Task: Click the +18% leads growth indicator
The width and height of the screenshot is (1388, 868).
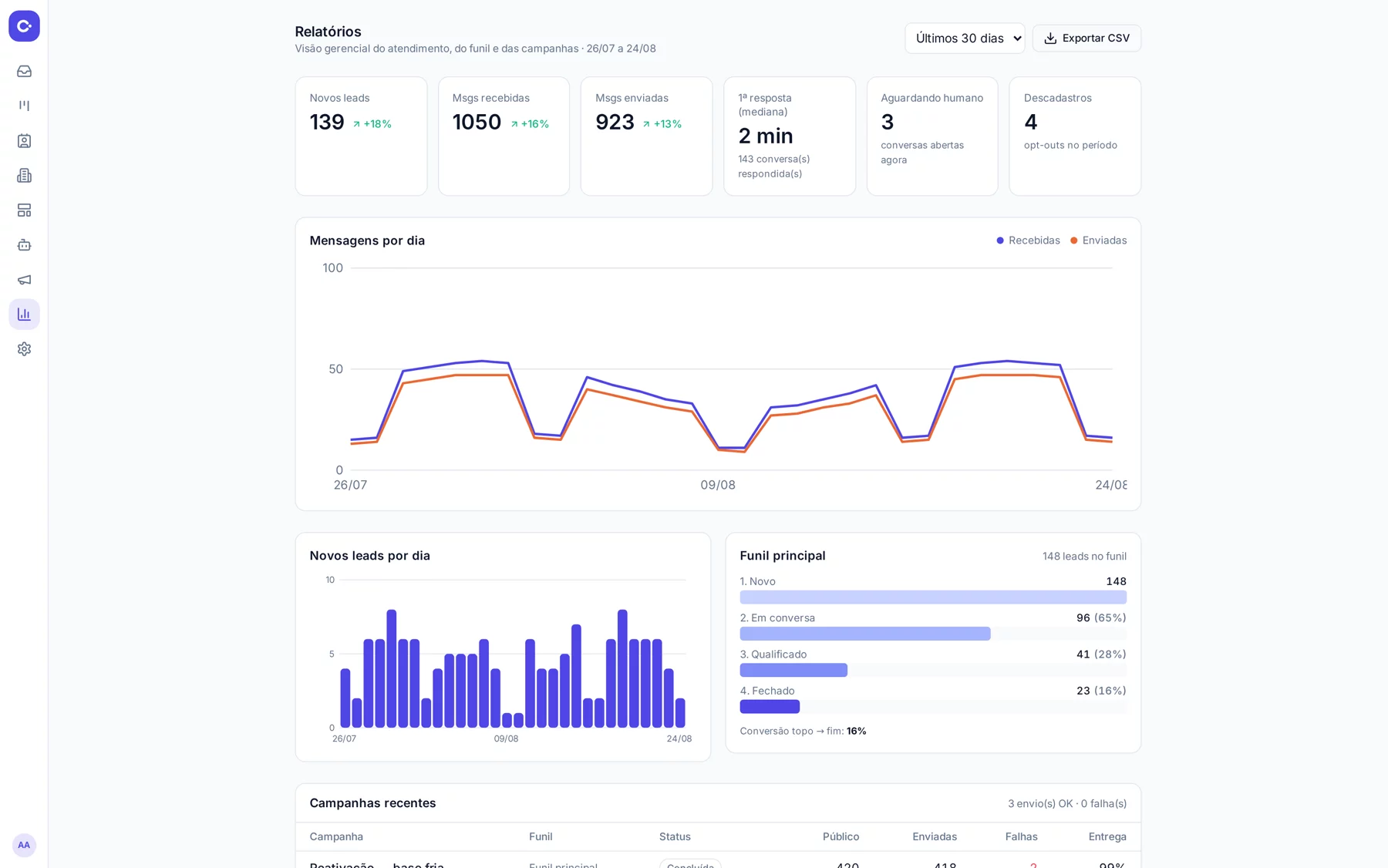Action: (372, 124)
